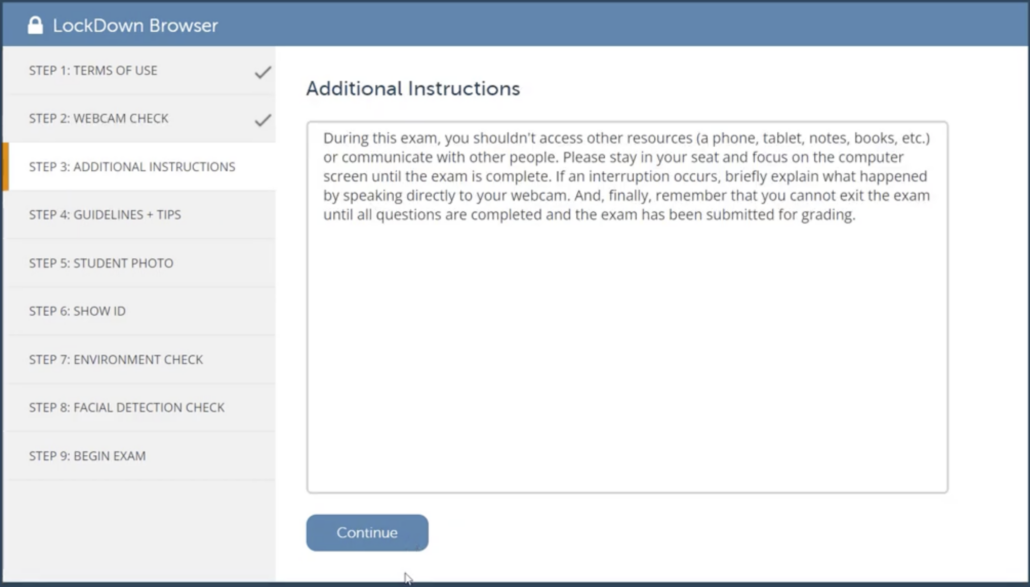Click the Additional Instructions heading
This screenshot has height=587, width=1030.
click(x=413, y=89)
